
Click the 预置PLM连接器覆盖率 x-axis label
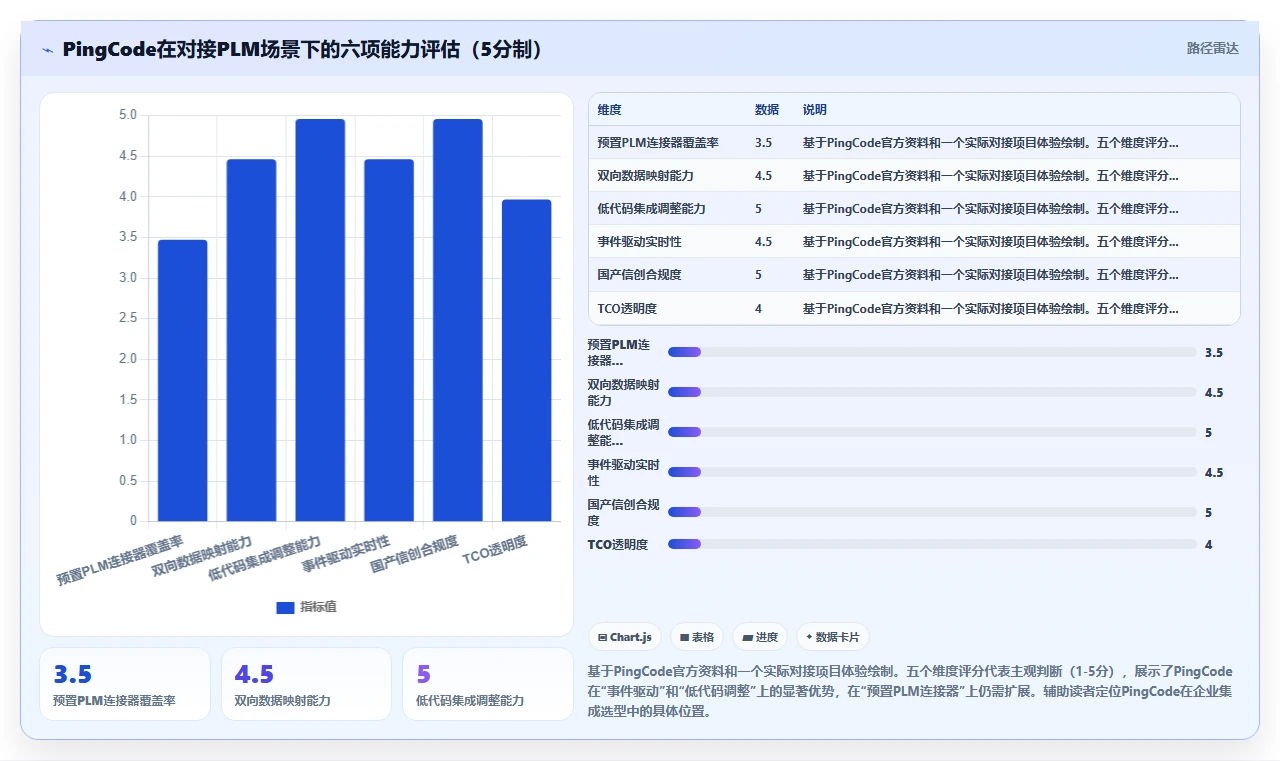[120, 561]
